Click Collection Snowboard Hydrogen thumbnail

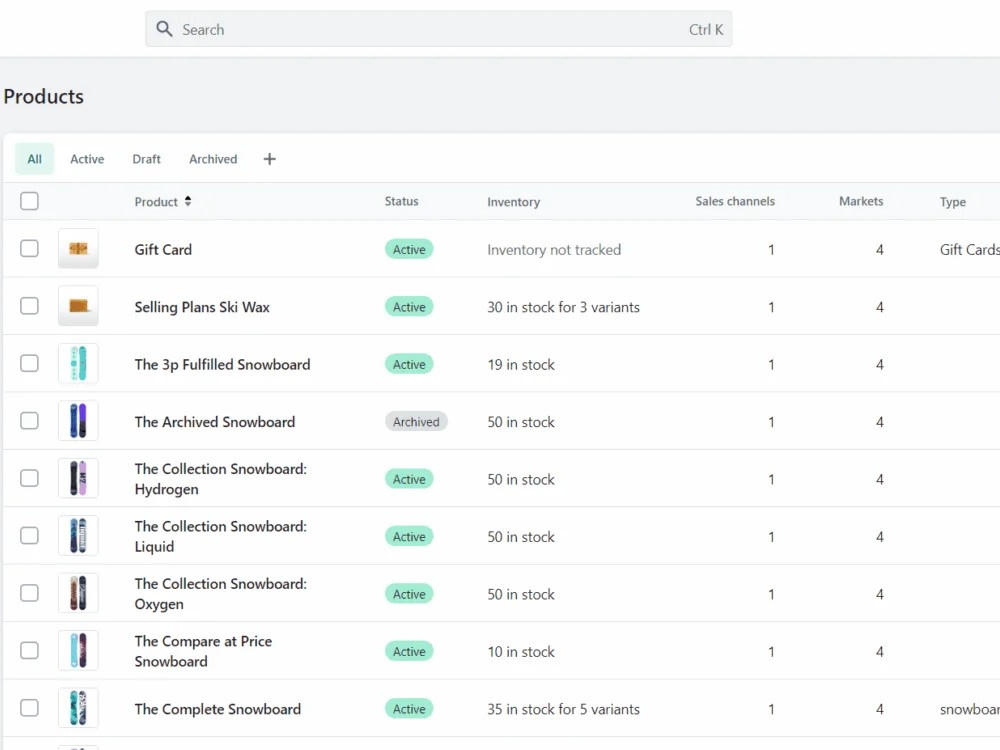(x=78, y=478)
